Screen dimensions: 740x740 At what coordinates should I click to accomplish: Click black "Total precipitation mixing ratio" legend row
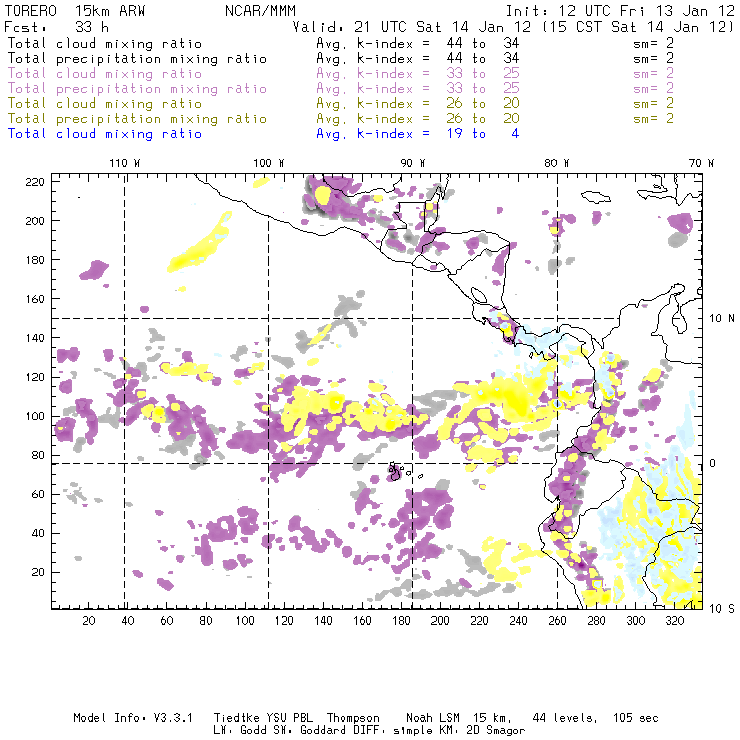coord(137,59)
